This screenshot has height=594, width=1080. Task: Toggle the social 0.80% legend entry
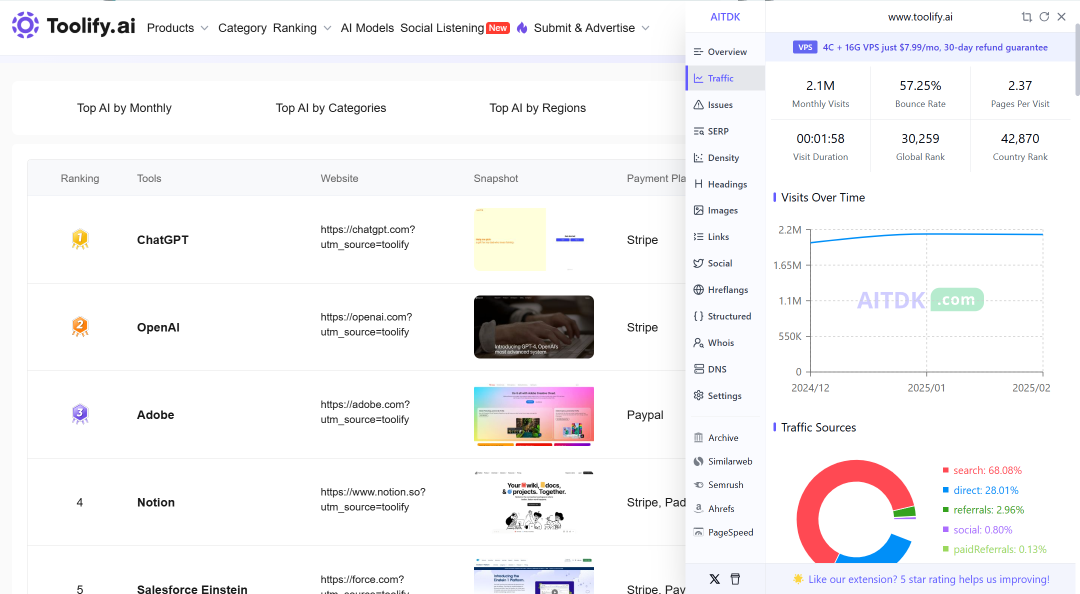point(977,530)
